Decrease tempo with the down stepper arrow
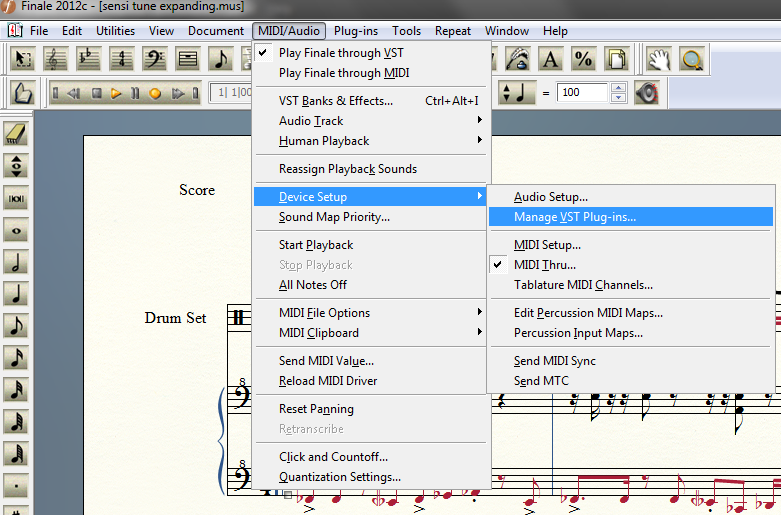The image size is (781, 515). pos(618,98)
